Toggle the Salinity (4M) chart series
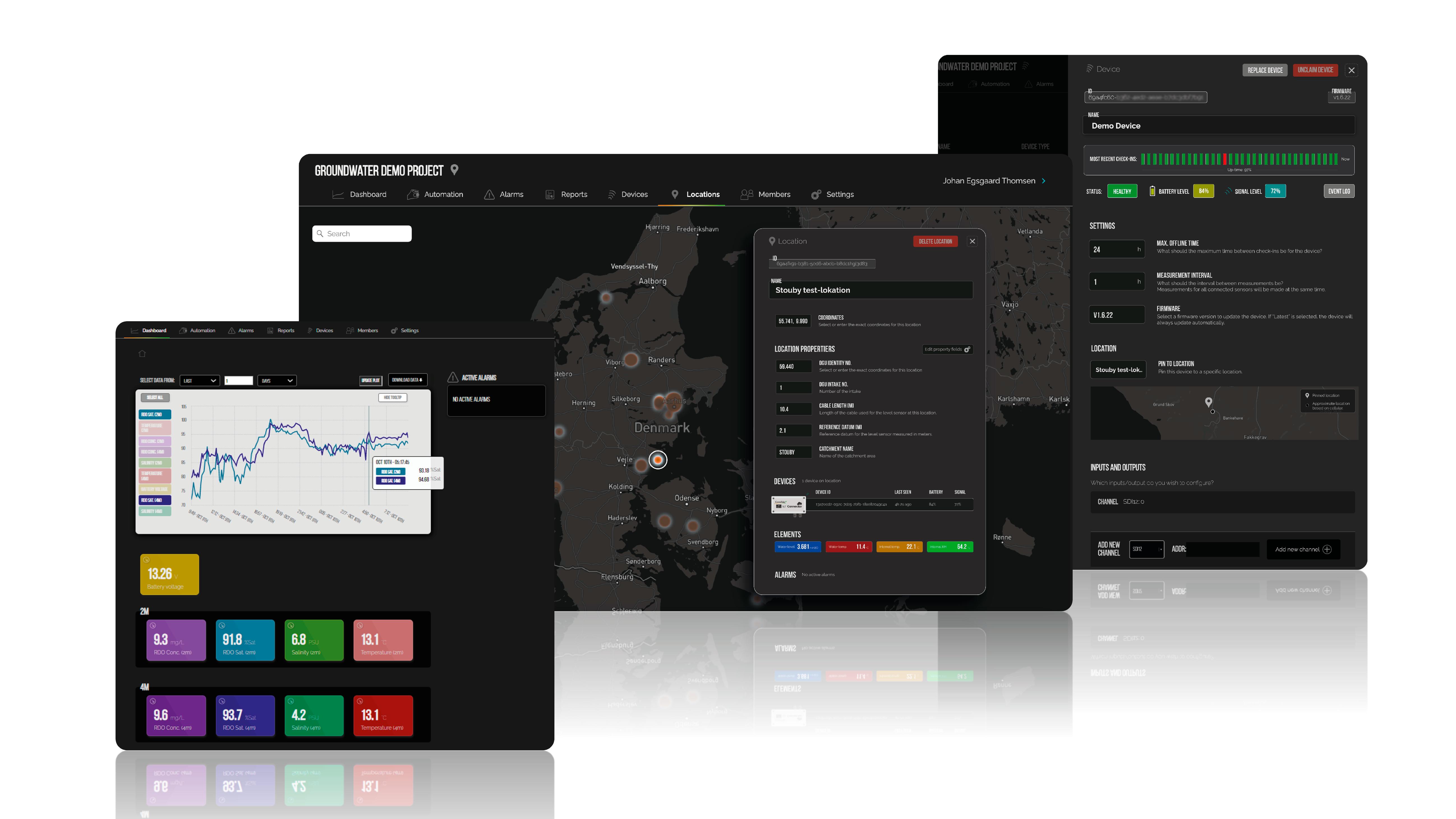The width and height of the screenshot is (1456, 819). click(x=155, y=511)
